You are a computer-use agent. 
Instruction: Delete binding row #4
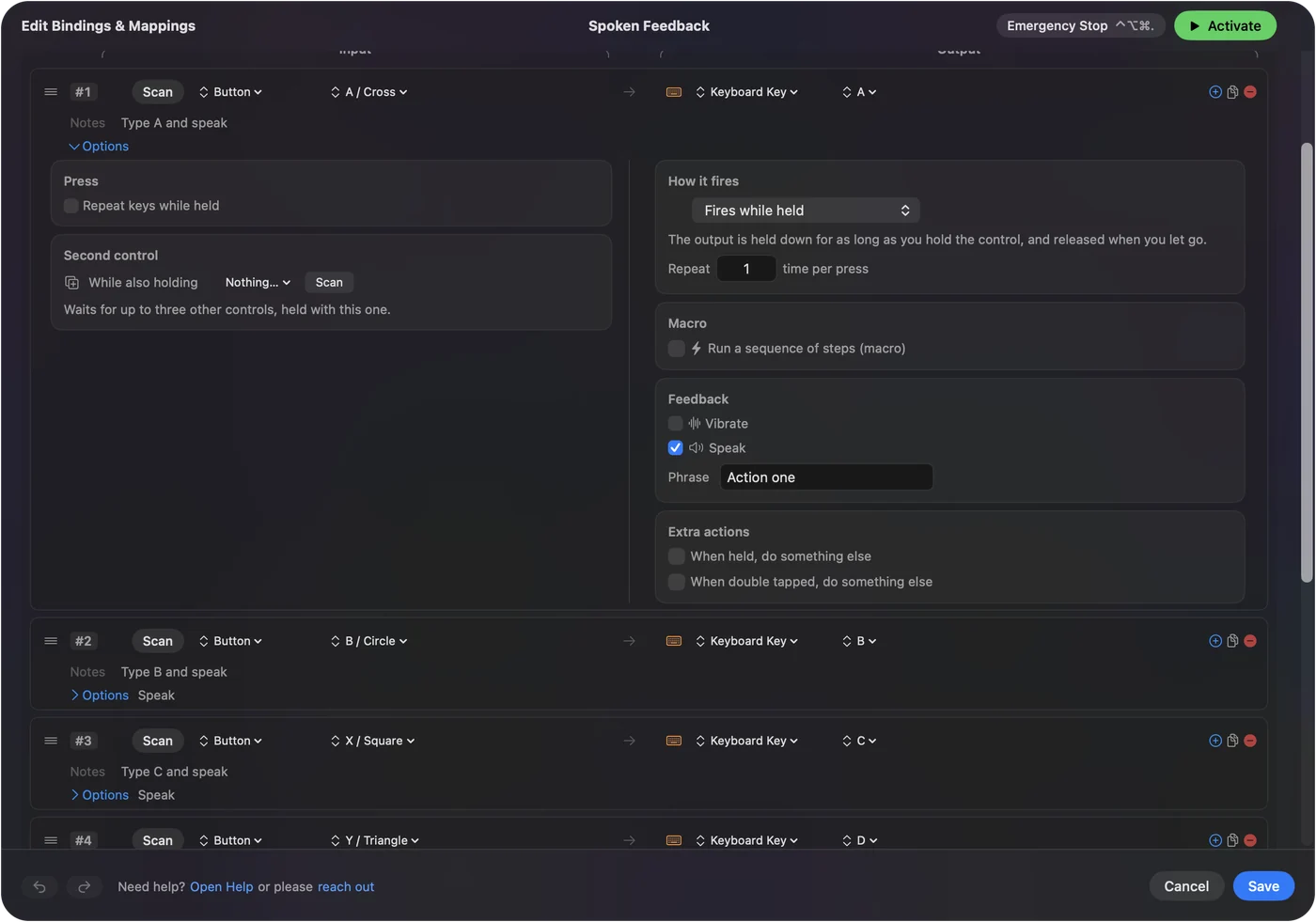1250,840
